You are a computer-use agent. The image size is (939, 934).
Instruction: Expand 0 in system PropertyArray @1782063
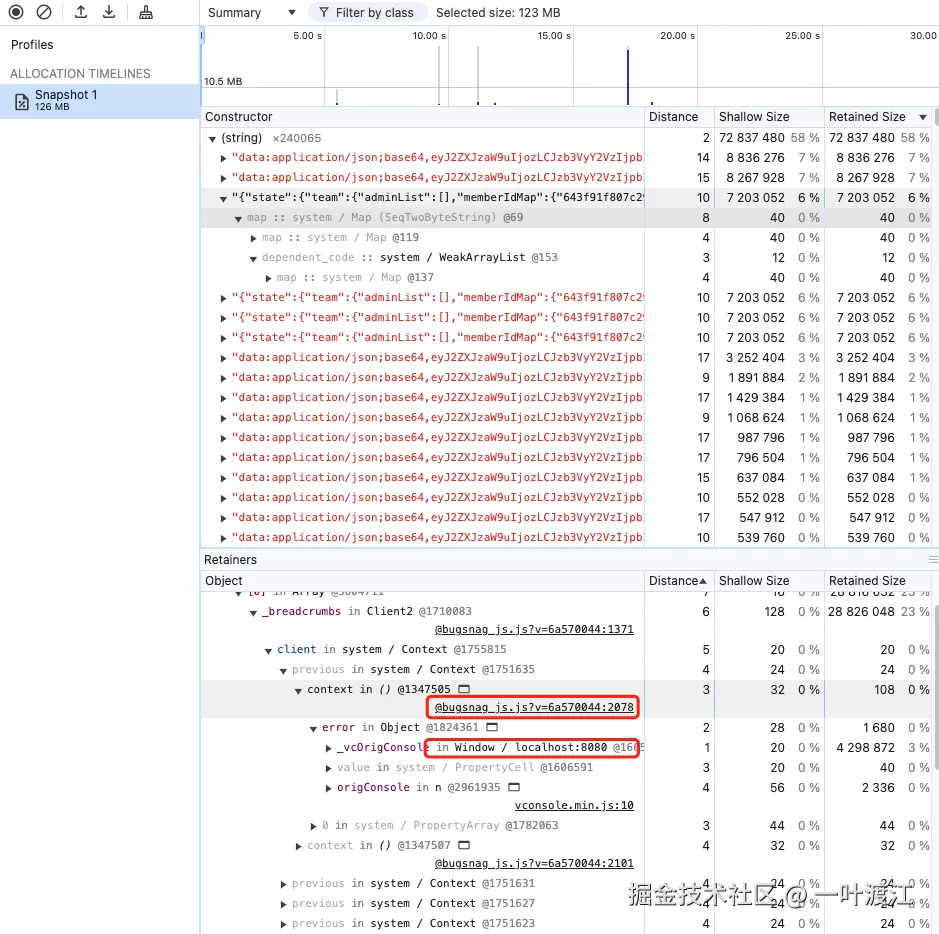313,826
